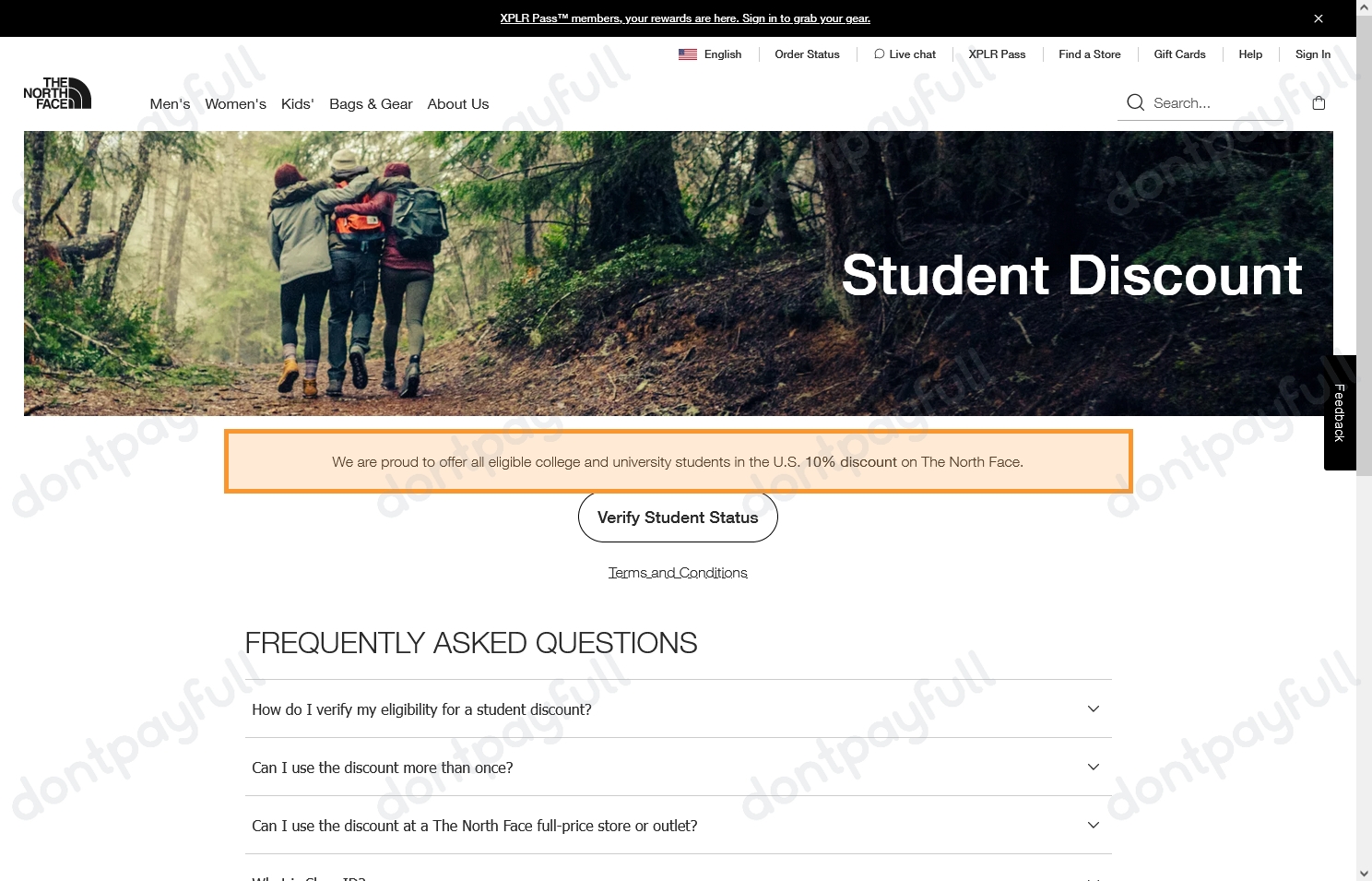
Task: Dismiss the XPLR Pass banner
Action: click(x=1319, y=18)
